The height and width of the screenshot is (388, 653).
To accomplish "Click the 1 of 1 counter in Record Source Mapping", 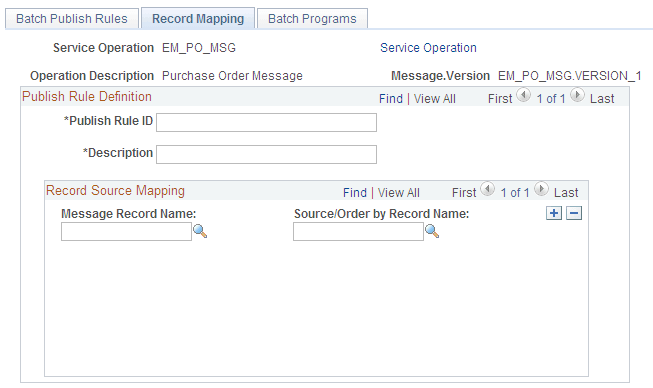I will click(x=515, y=193).
